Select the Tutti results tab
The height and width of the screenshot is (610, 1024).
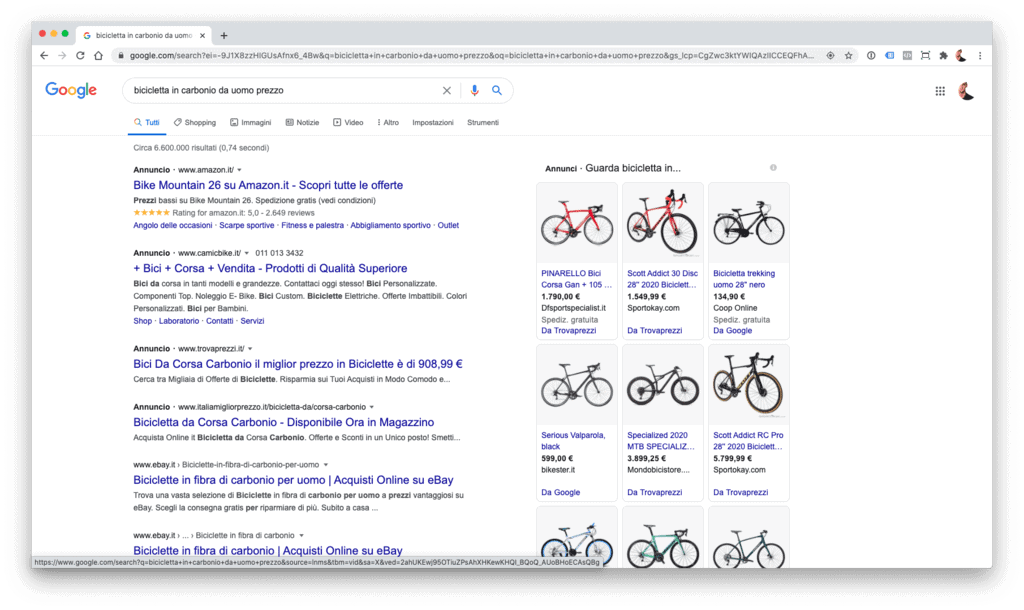(x=147, y=122)
